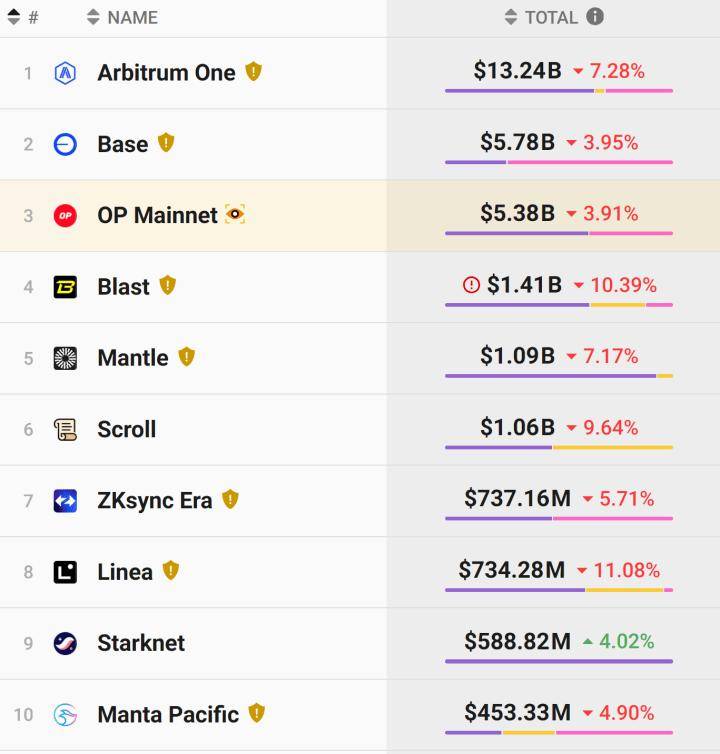
Task: Click the Arbitrum One logo icon
Action: point(65,73)
